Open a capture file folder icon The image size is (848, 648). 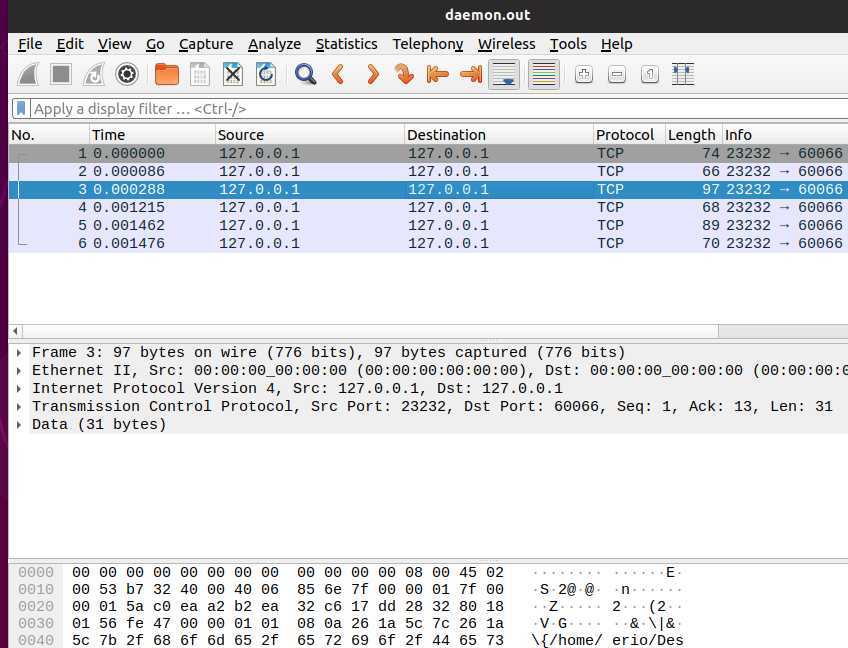click(x=167, y=74)
